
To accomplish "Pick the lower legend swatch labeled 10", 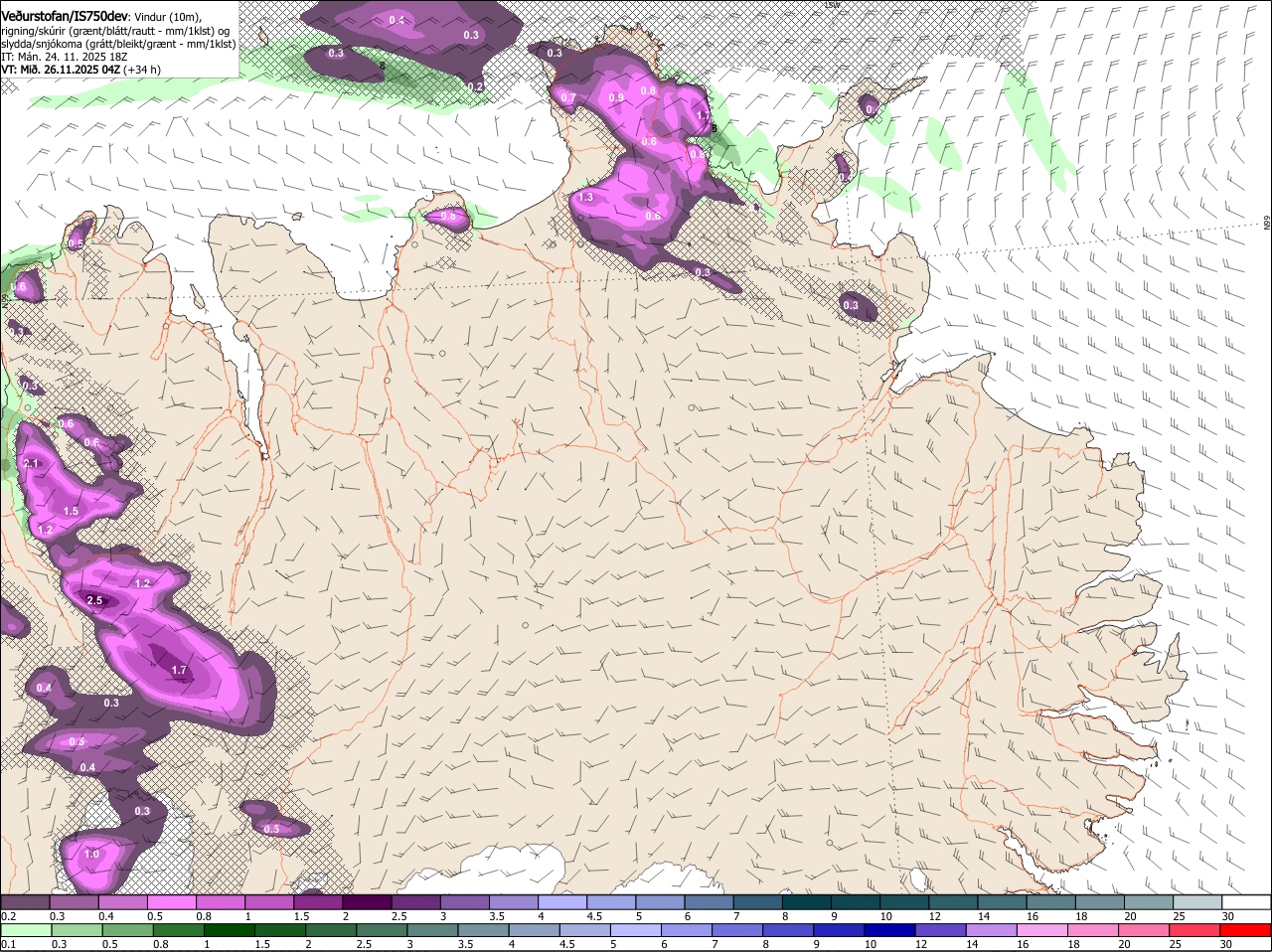I will (889, 930).
